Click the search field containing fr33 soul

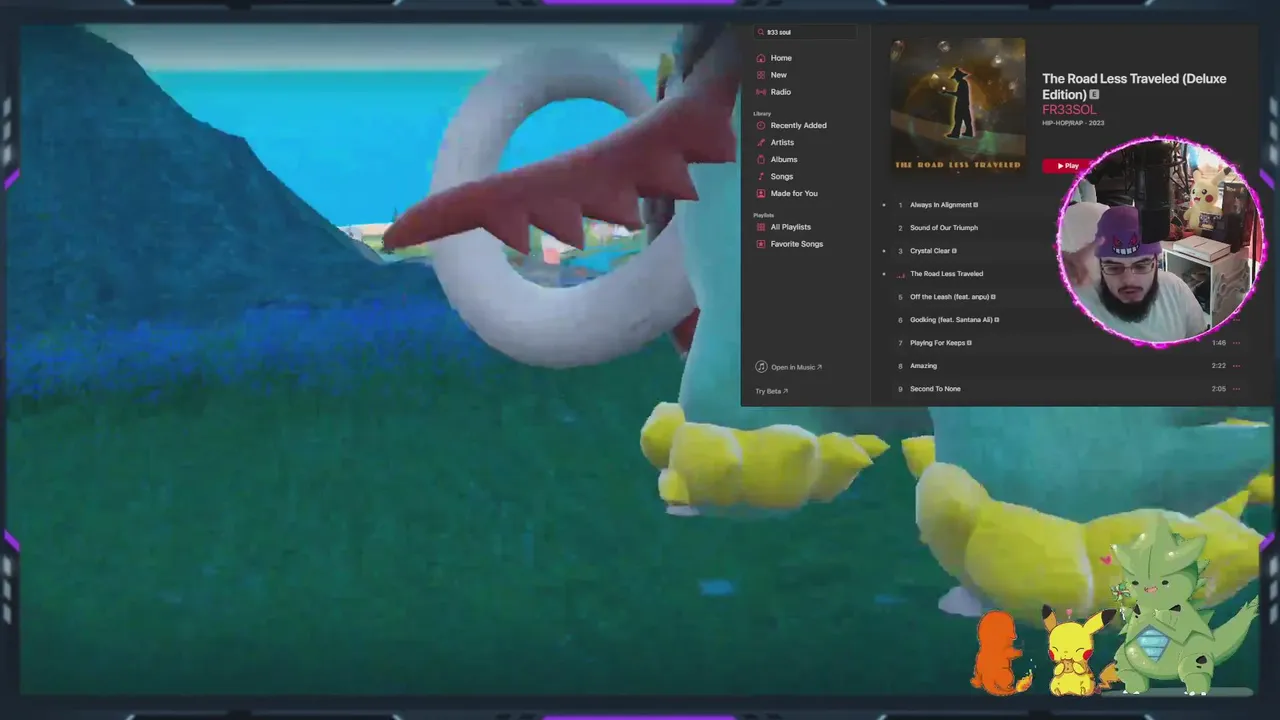805,32
